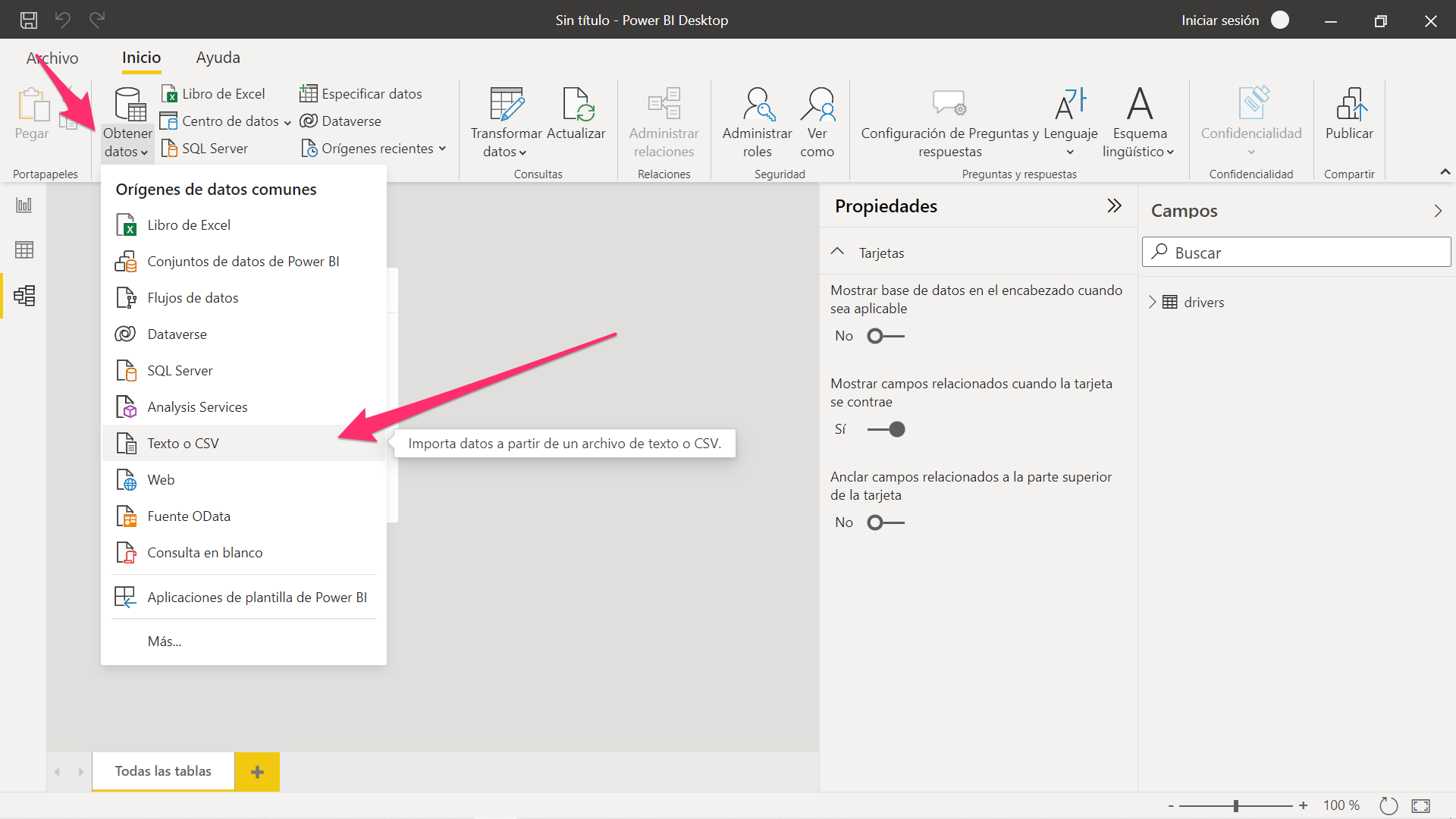Open Configuración de Preguntas y respuestas
Image resolution: width=1456 pixels, height=819 pixels.
click(x=949, y=121)
